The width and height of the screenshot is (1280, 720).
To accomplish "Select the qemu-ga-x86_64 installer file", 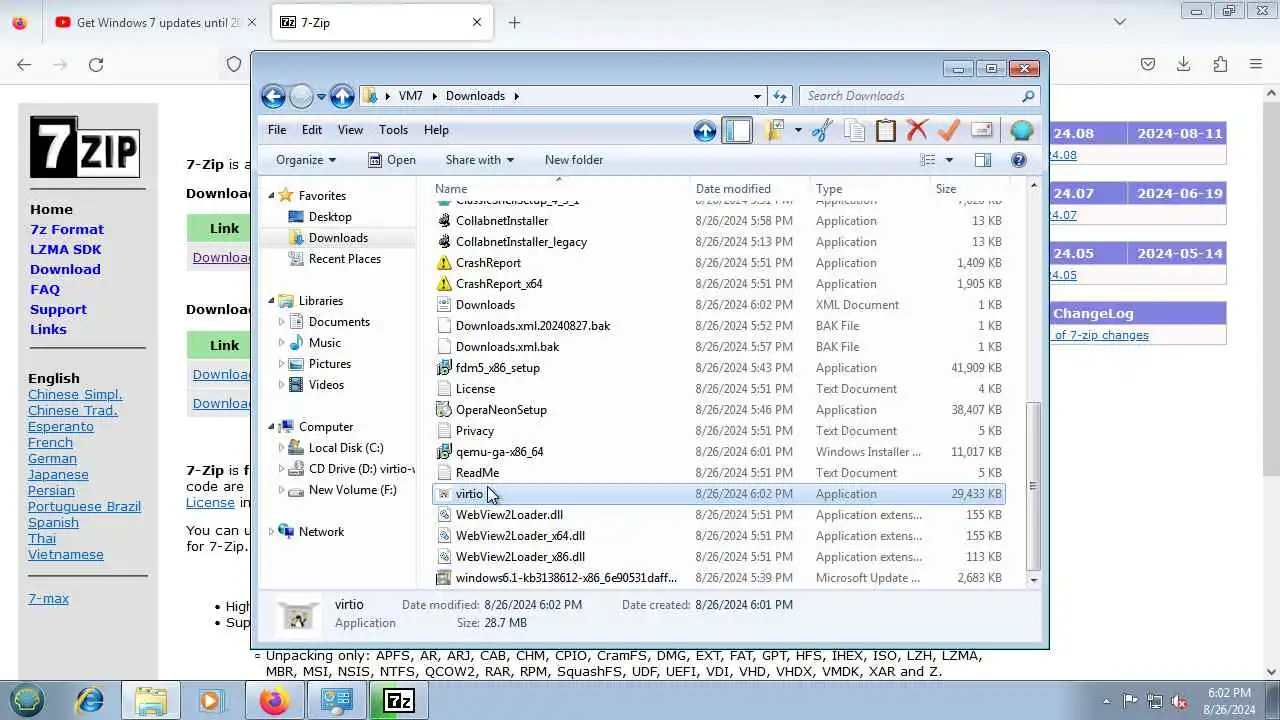I will (499, 452).
